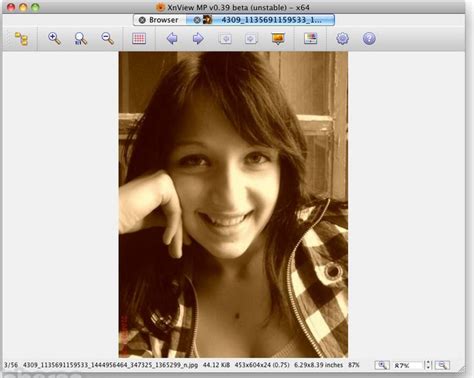Click the Zoom In magnifier tool

(54, 39)
